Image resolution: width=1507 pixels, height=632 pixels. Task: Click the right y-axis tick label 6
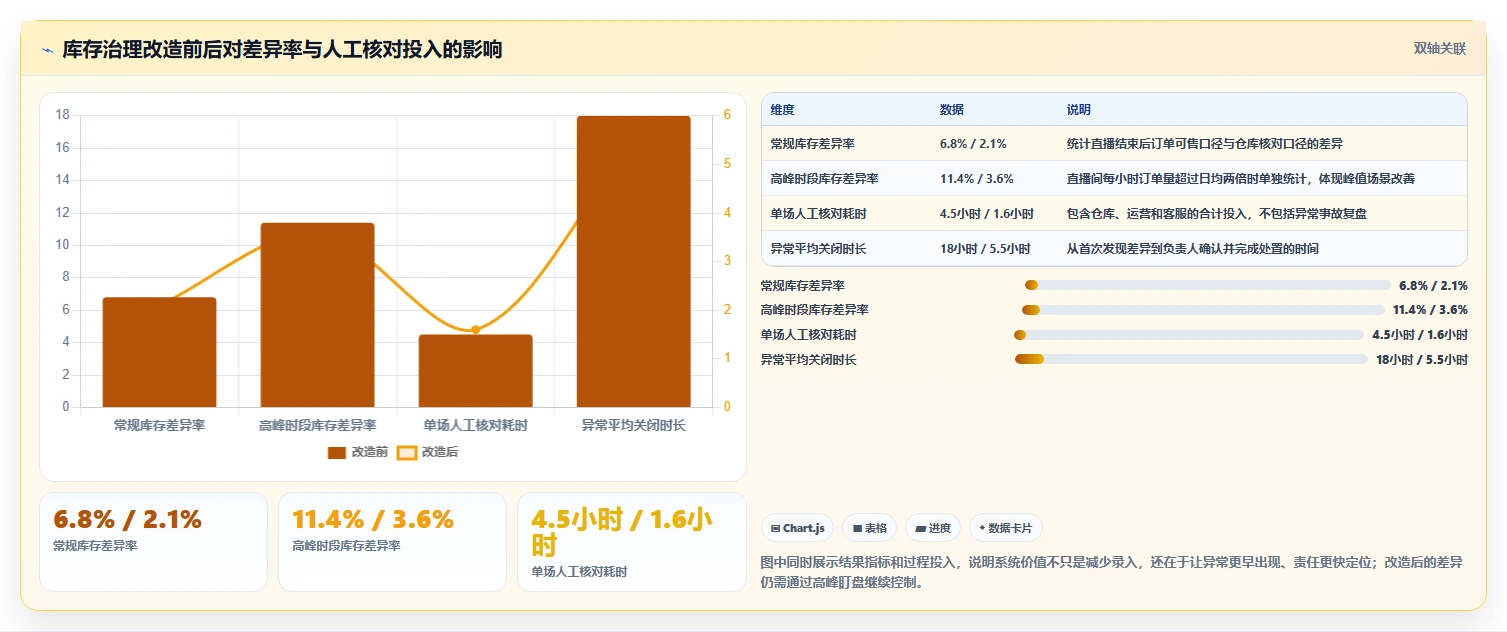click(727, 115)
